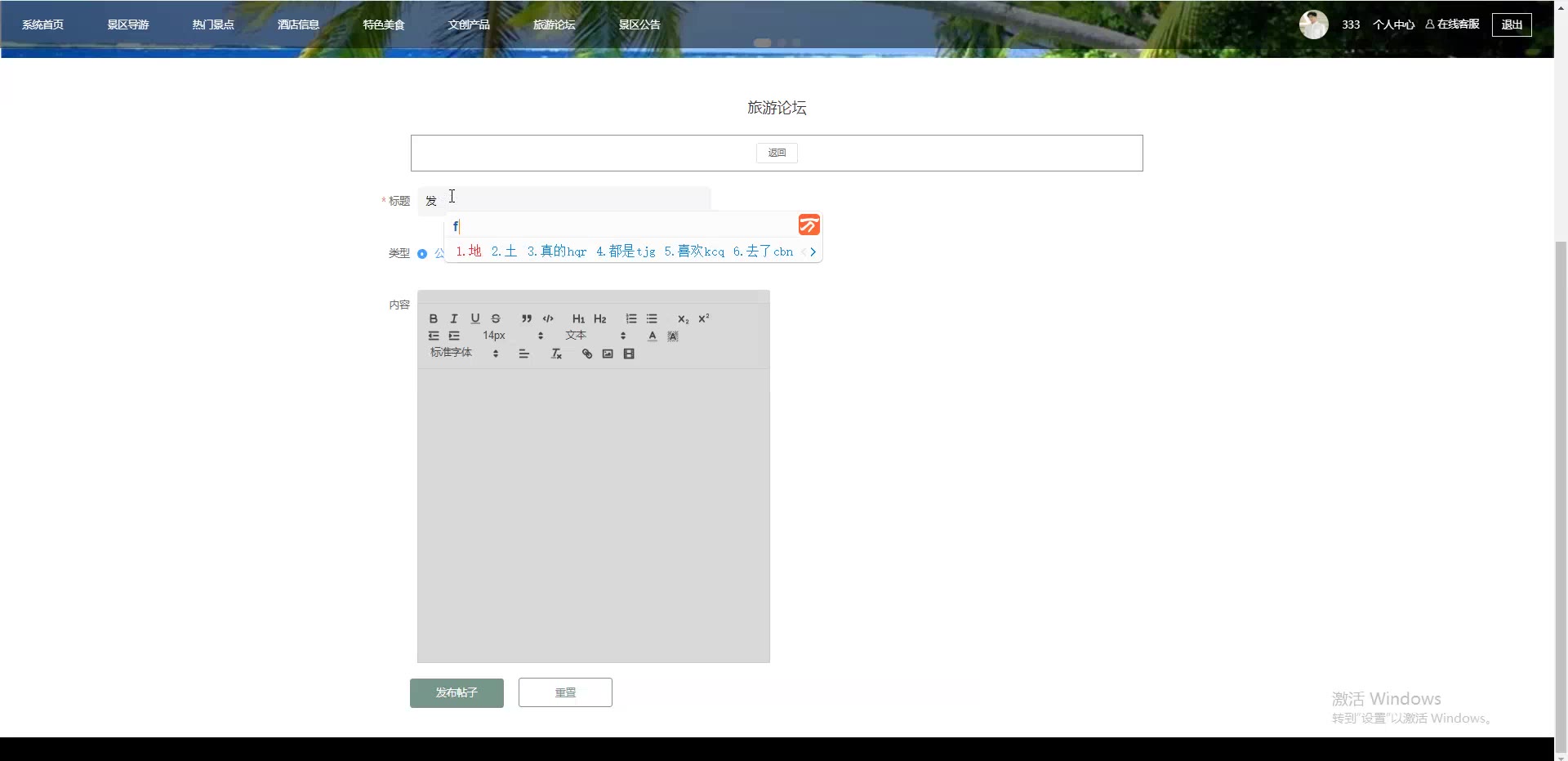Toggle italic formatting in the editor
This screenshot has height=761, width=1568.
[454, 318]
